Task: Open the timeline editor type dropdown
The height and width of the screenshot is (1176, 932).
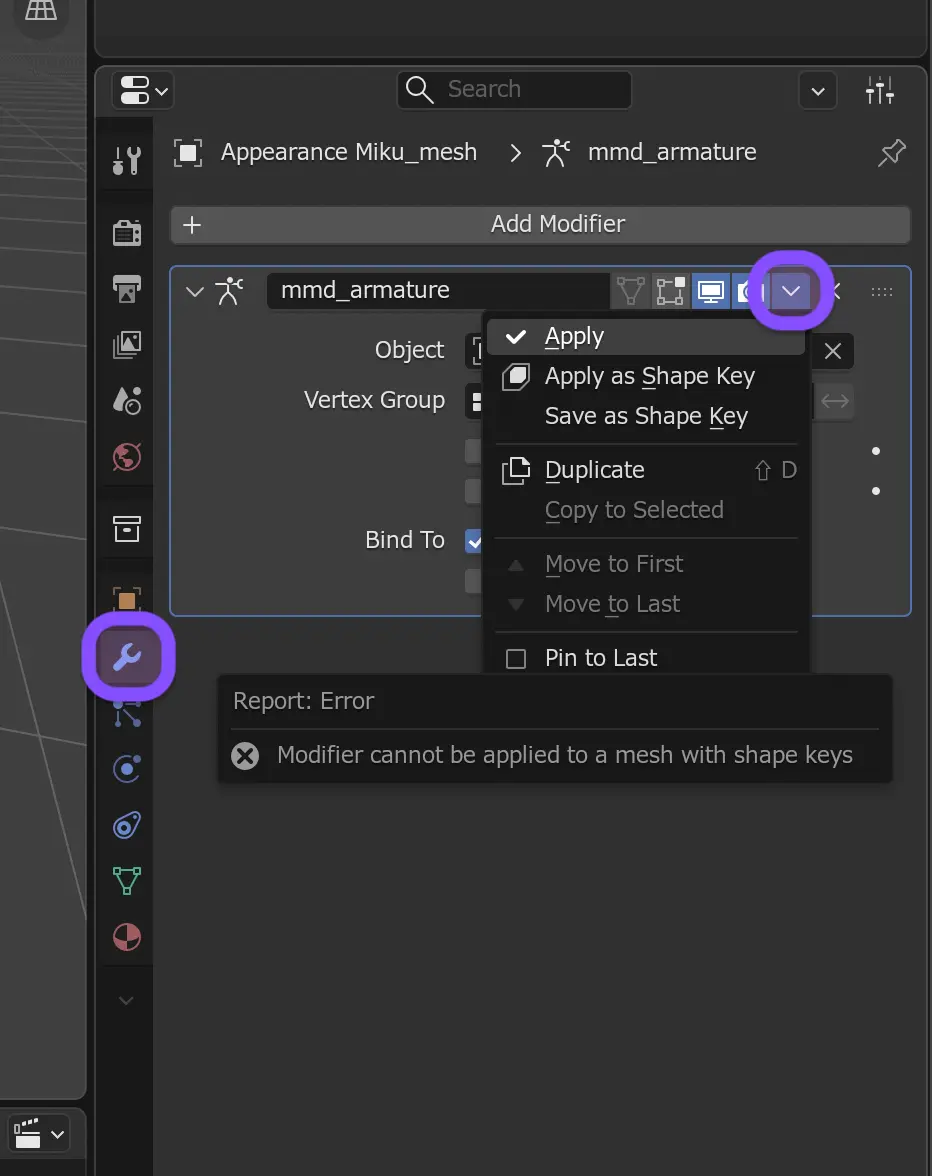Action: (x=39, y=1134)
